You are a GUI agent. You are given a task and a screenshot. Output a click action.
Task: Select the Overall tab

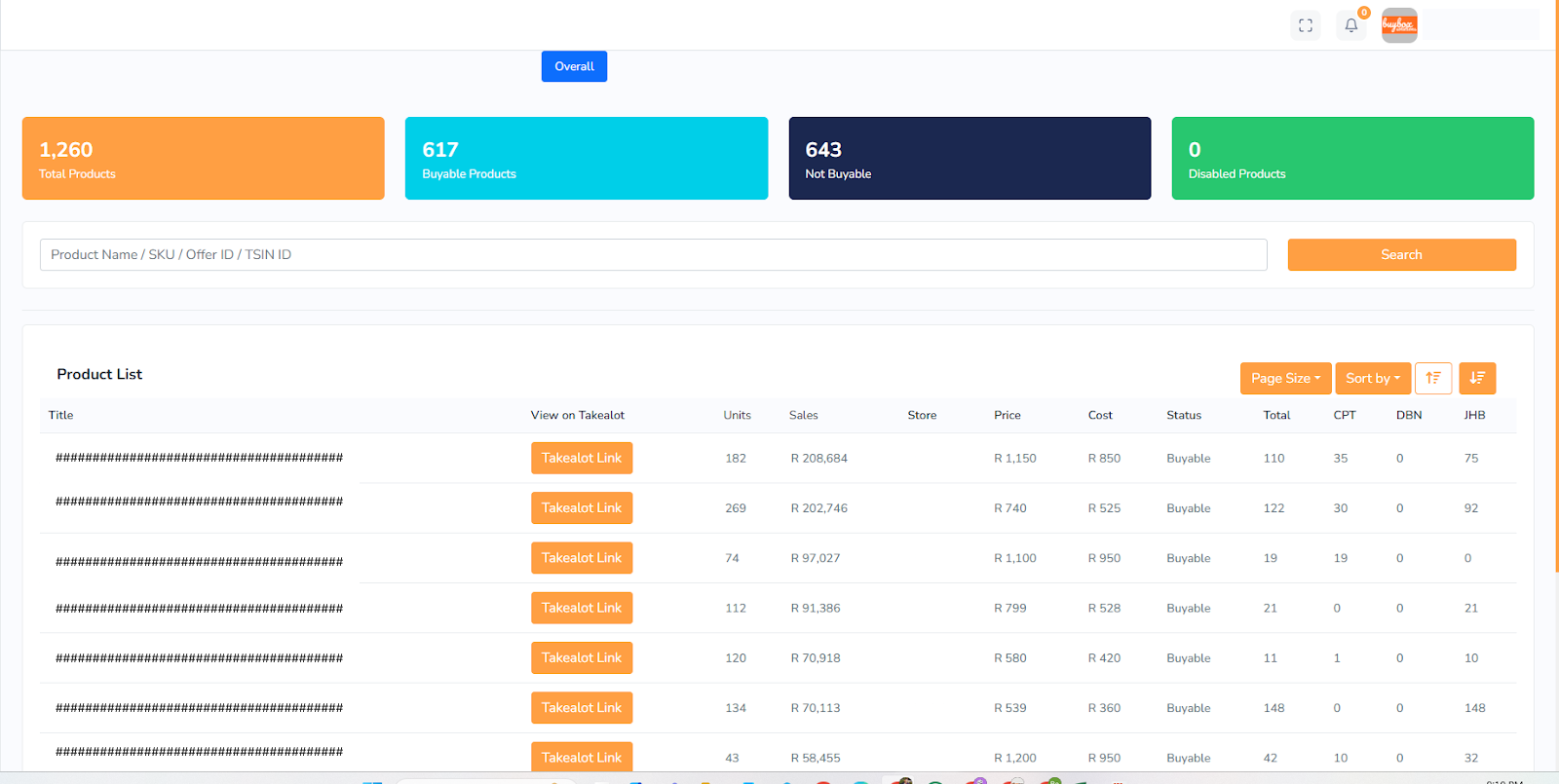coord(574,66)
